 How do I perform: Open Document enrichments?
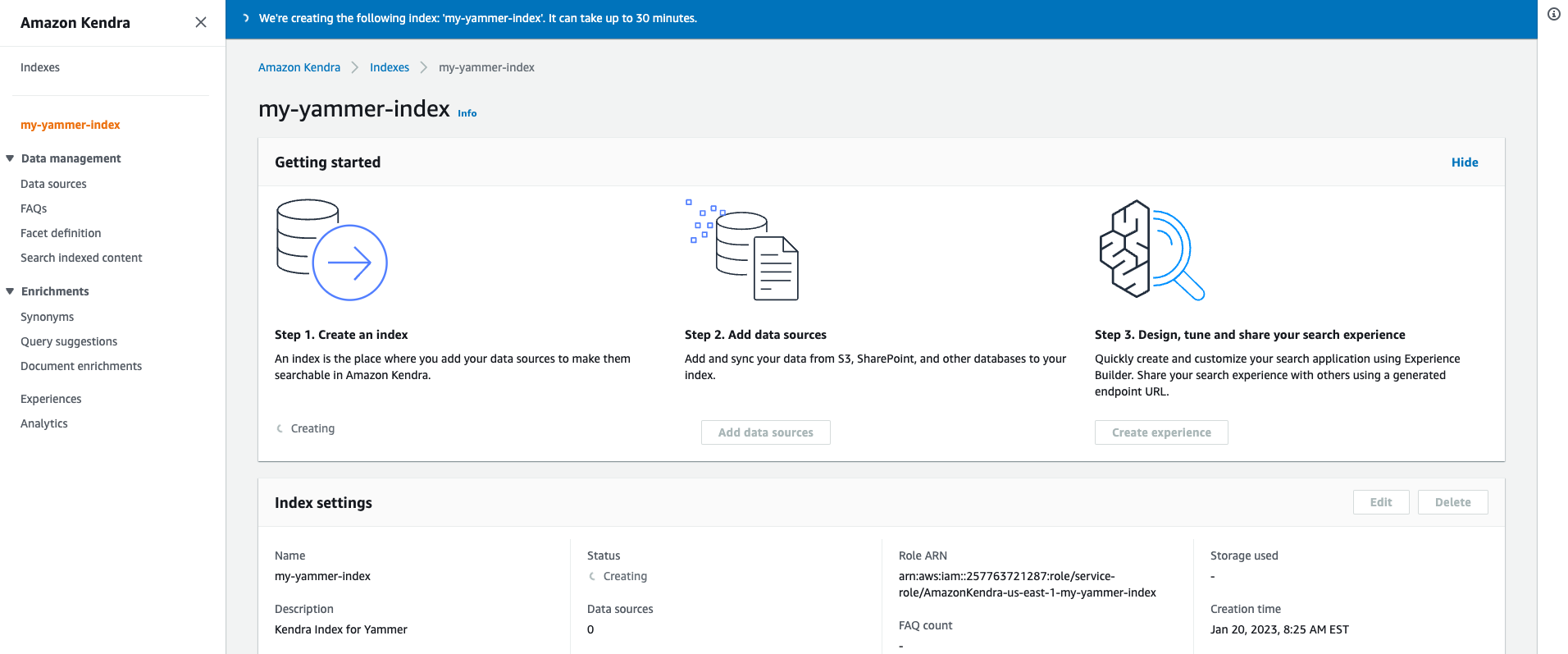coord(81,366)
